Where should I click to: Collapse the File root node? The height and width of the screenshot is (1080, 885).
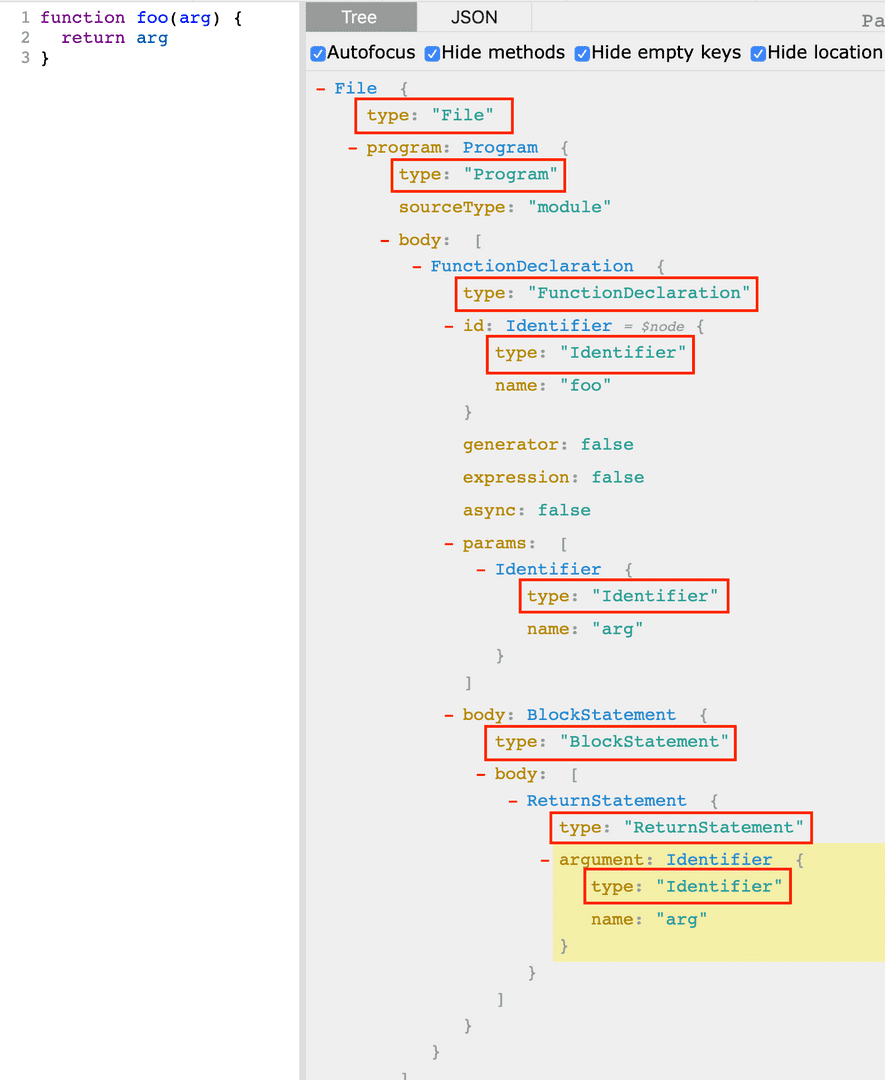click(x=320, y=88)
